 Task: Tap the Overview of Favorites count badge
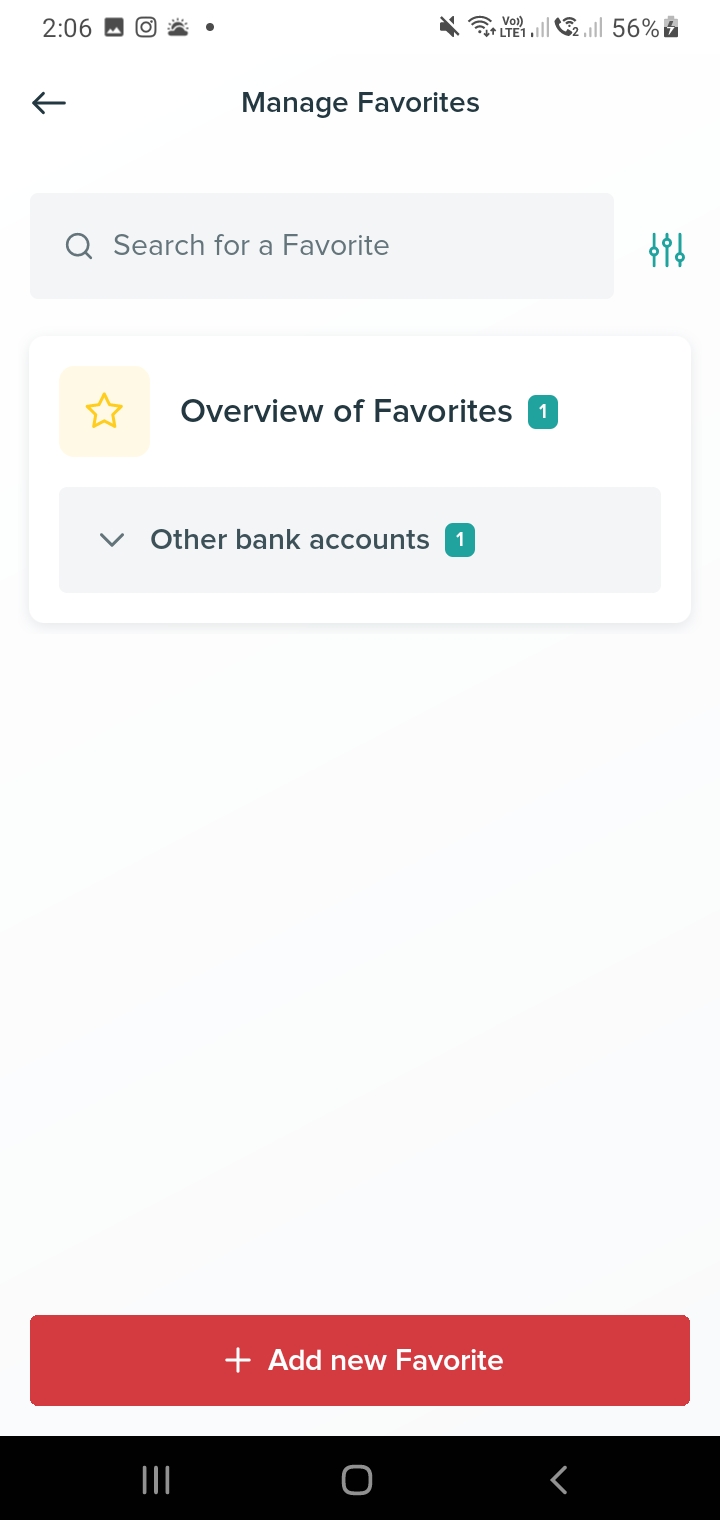543,411
